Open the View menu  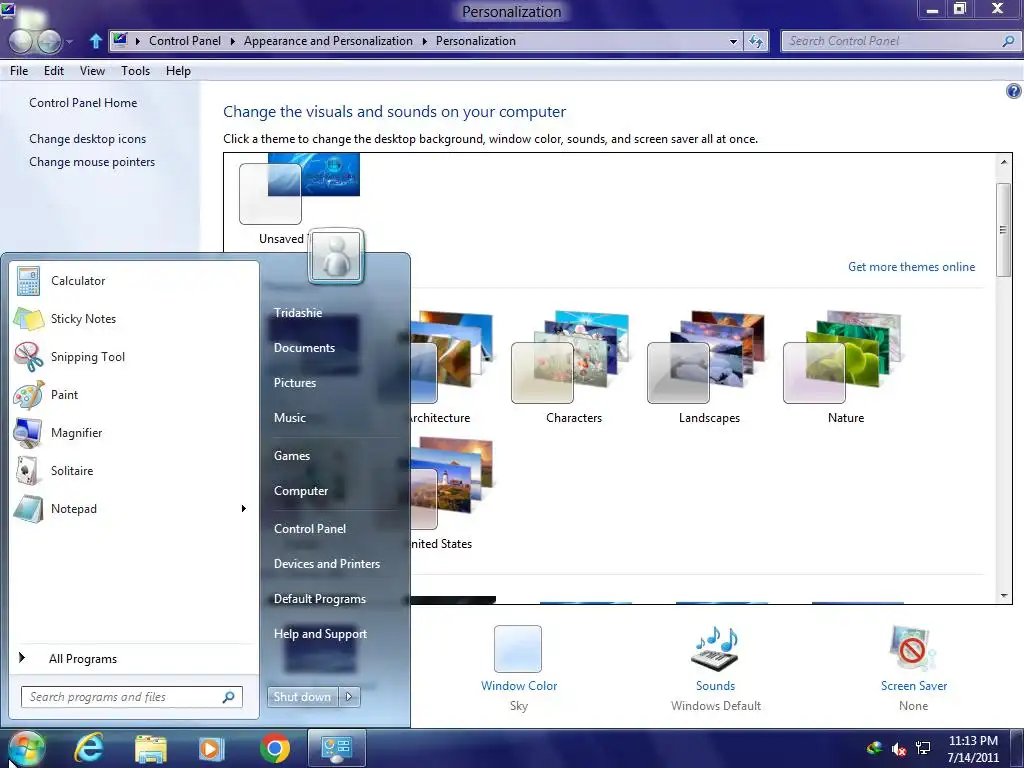pos(92,71)
